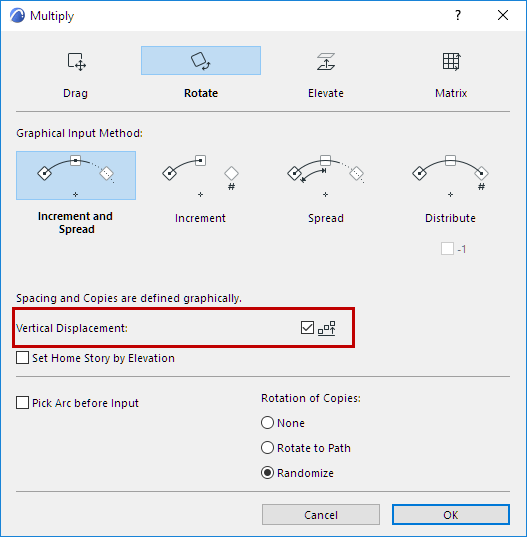Toggle the Distribute -1 checkbox

[x=447, y=249]
